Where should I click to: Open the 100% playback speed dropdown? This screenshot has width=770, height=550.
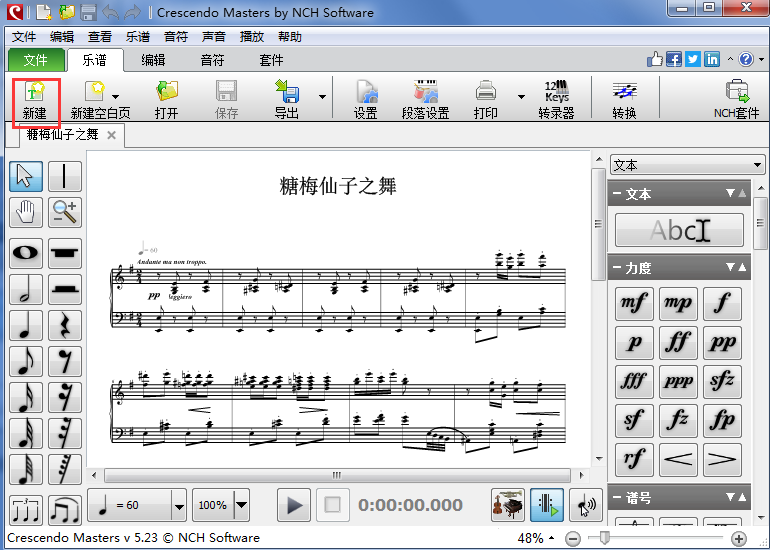point(242,505)
